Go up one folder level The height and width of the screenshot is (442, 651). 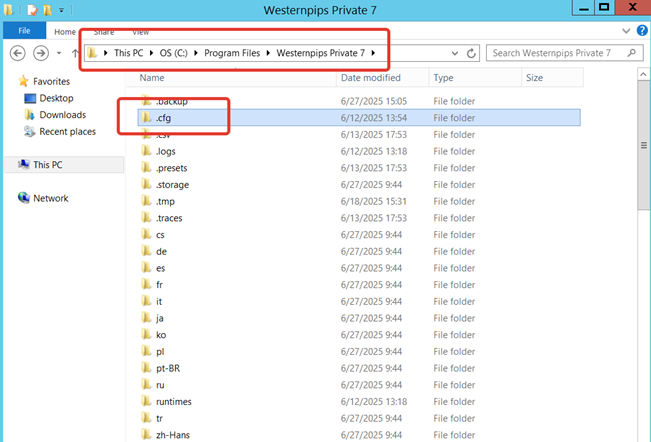coord(75,53)
